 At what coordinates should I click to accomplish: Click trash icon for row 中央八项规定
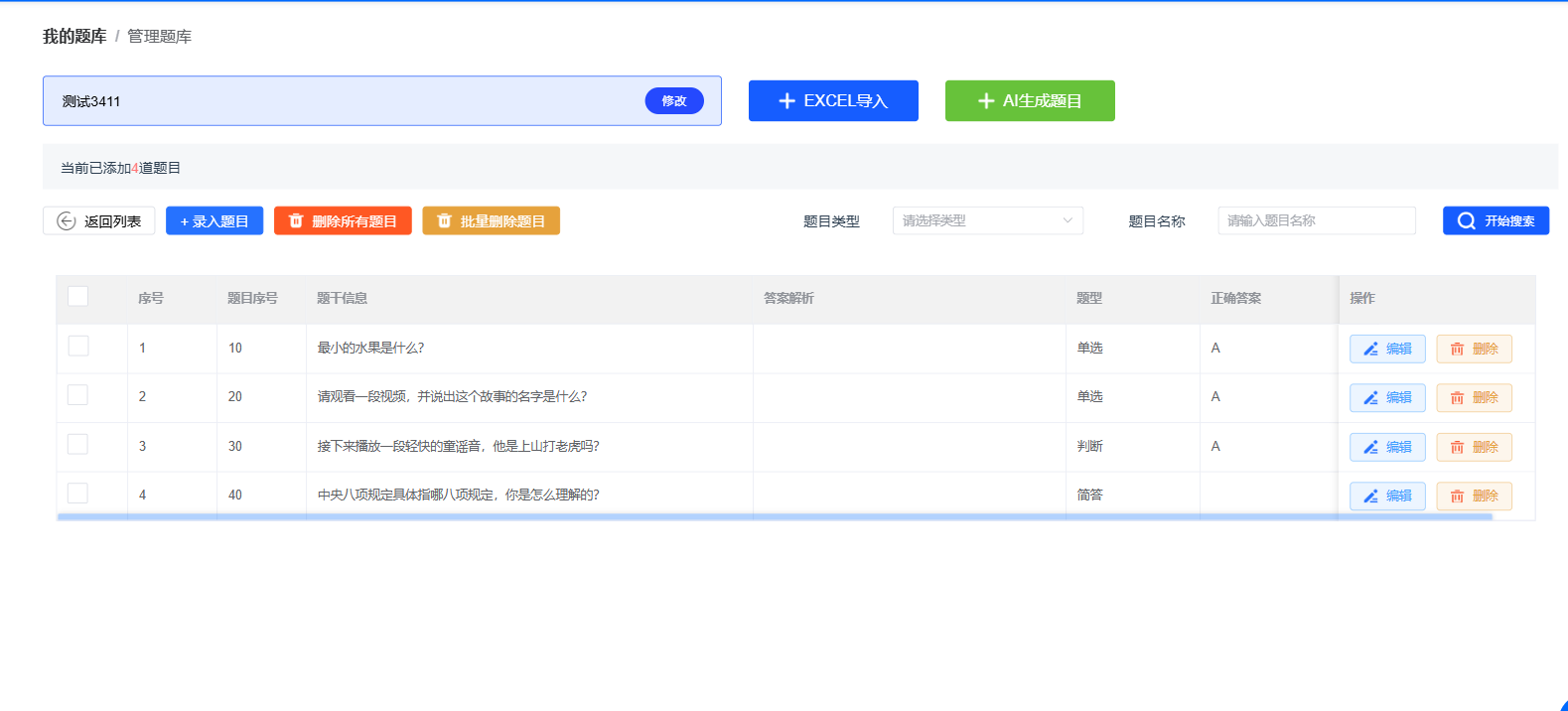1457,497
